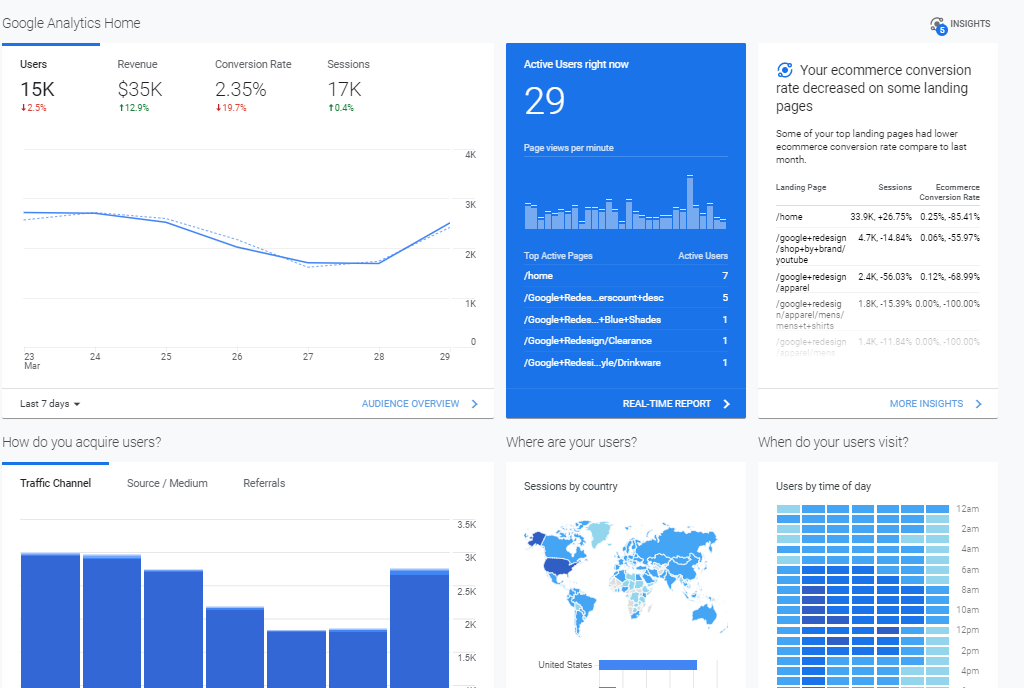Switch to the Traffic Channel tab
The height and width of the screenshot is (688, 1024).
tap(56, 483)
